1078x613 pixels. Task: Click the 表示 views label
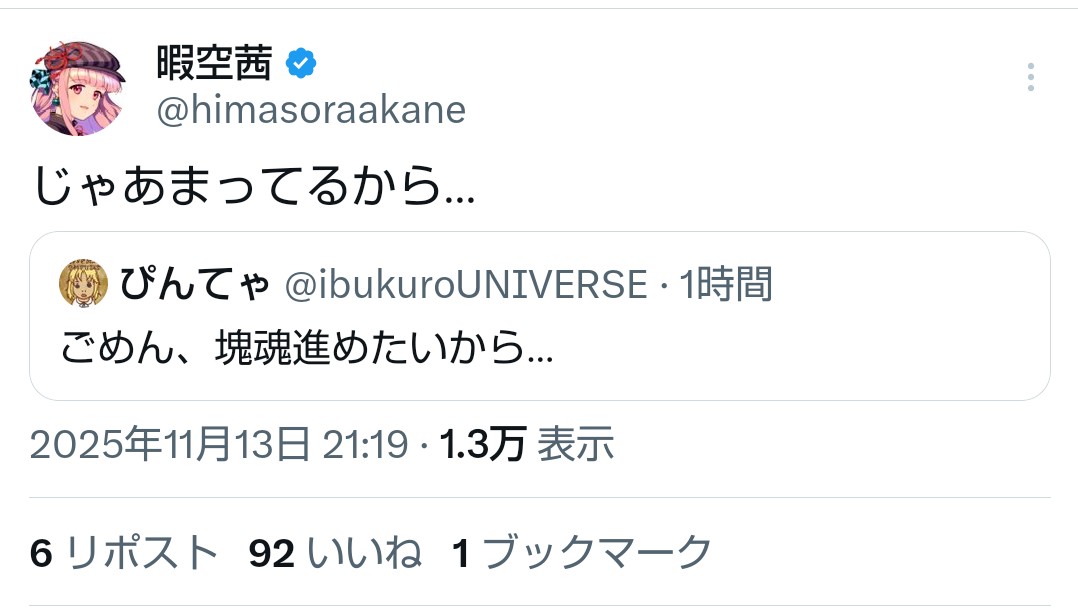(x=576, y=445)
